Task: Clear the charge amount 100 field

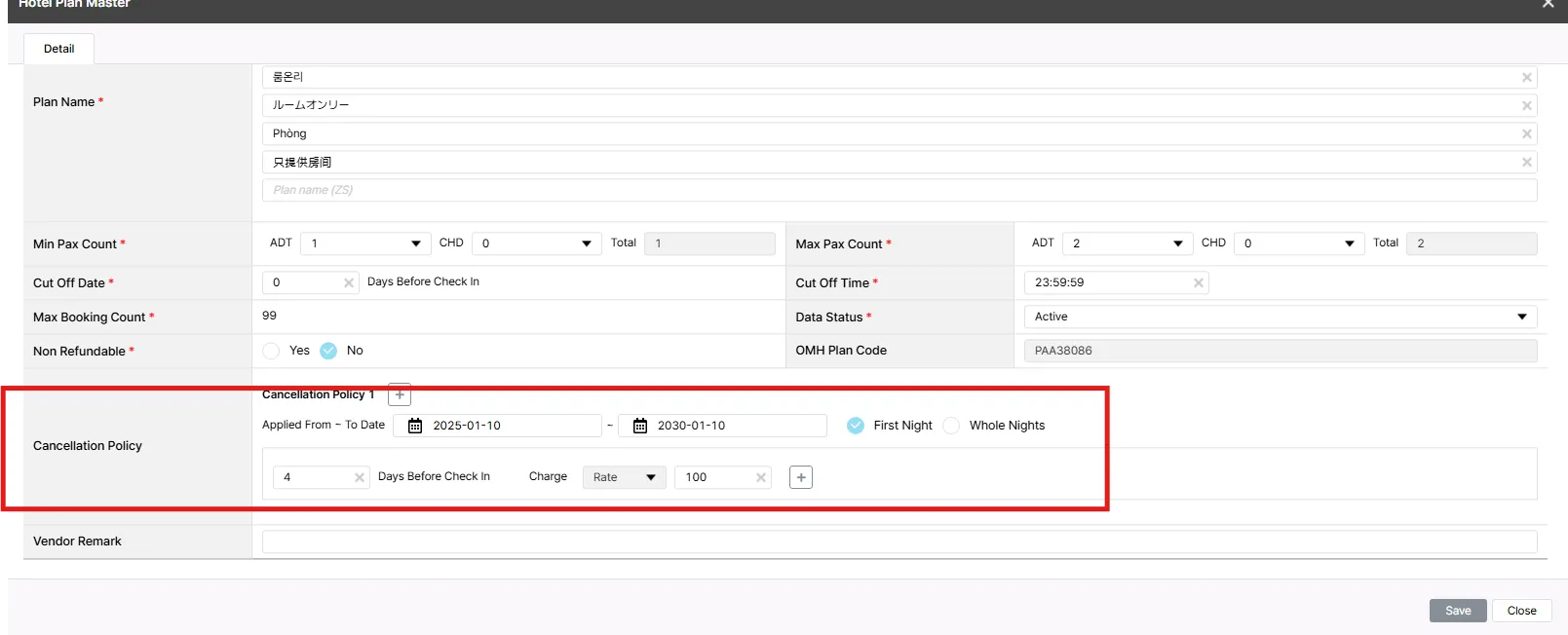Action: point(760,477)
